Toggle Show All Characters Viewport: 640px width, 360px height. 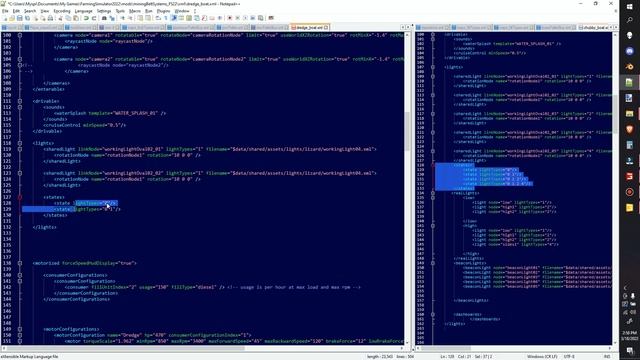[166, 18]
